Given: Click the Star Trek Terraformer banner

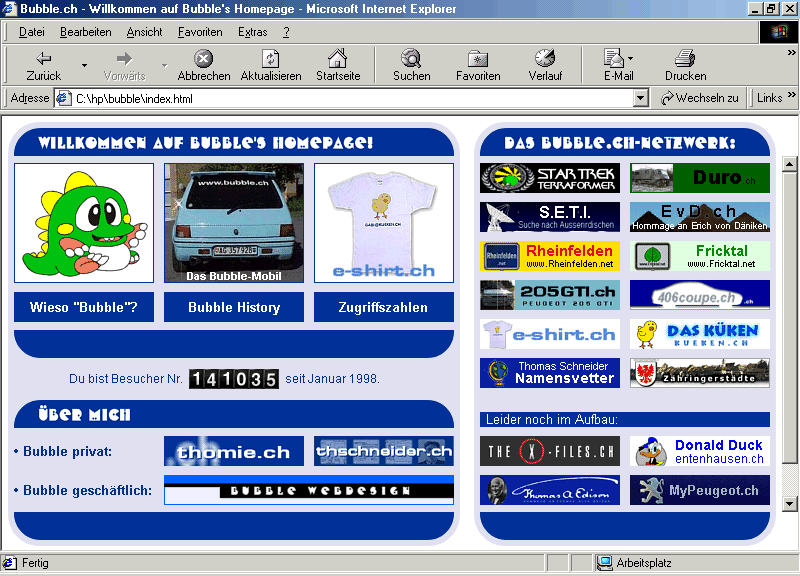Looking at the screenshot, I should pos(549,178).
